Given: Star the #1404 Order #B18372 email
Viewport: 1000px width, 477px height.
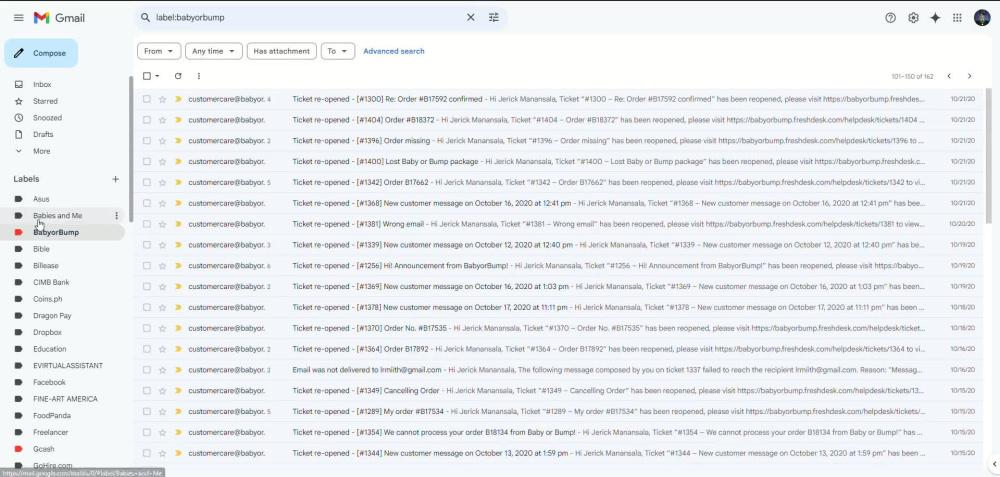Looking at the screenshot, I should (163, 120).
